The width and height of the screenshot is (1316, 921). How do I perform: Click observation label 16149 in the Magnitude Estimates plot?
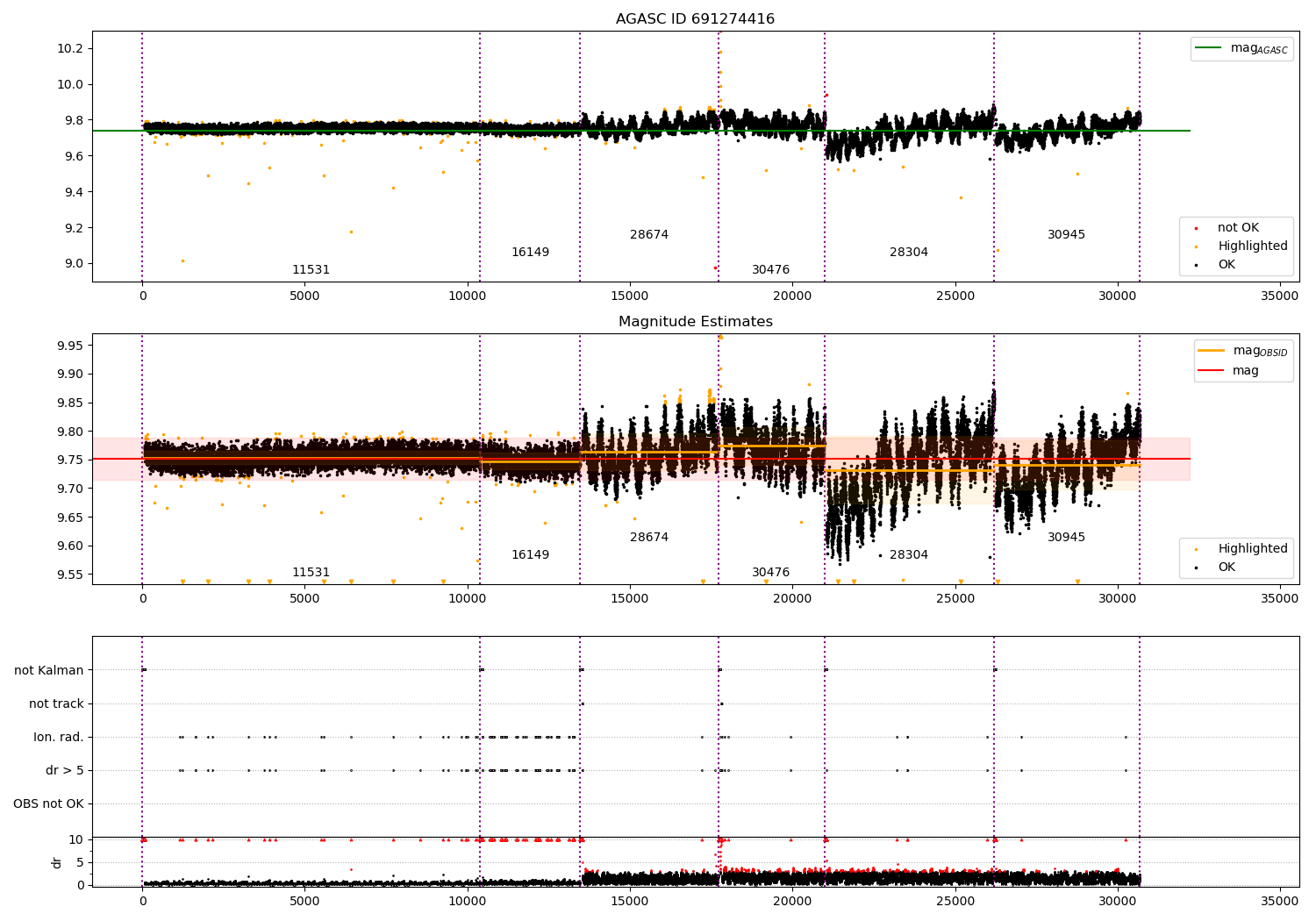point(530,555)
